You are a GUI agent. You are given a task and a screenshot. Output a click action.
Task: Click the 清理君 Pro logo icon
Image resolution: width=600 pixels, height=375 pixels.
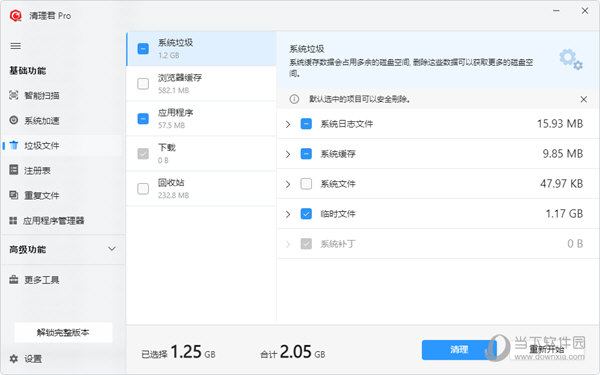coord(16,16)
